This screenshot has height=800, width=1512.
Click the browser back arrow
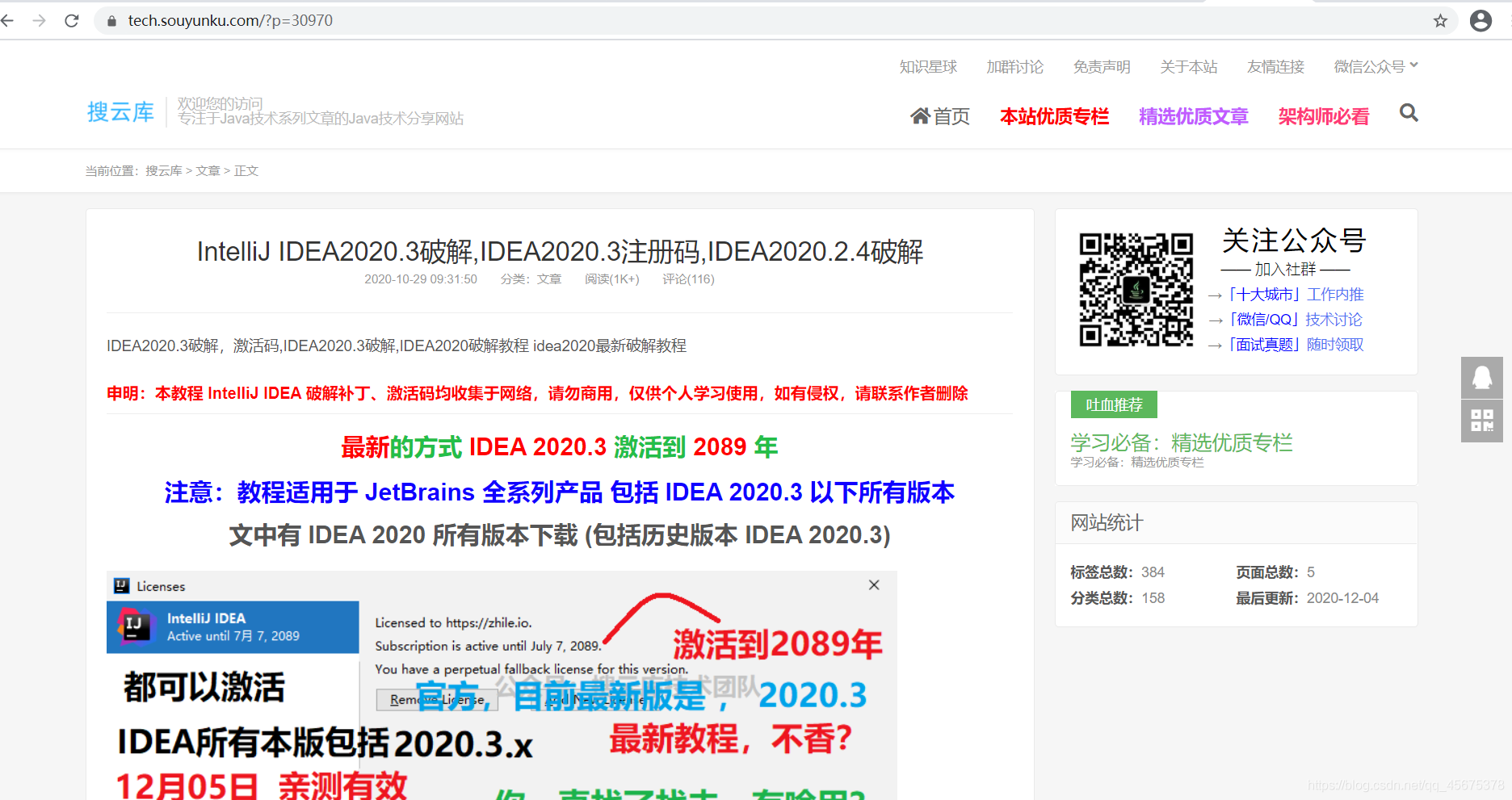7,20
